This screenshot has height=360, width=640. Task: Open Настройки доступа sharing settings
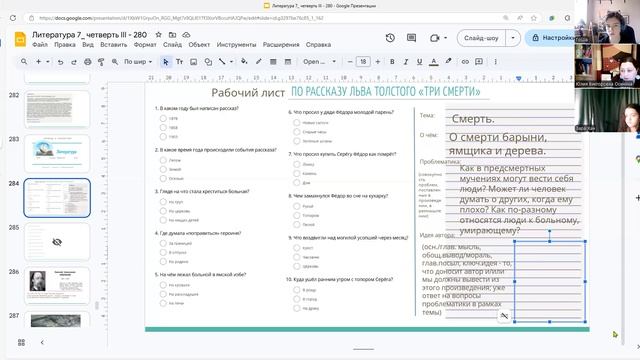(x=550, y=38)
